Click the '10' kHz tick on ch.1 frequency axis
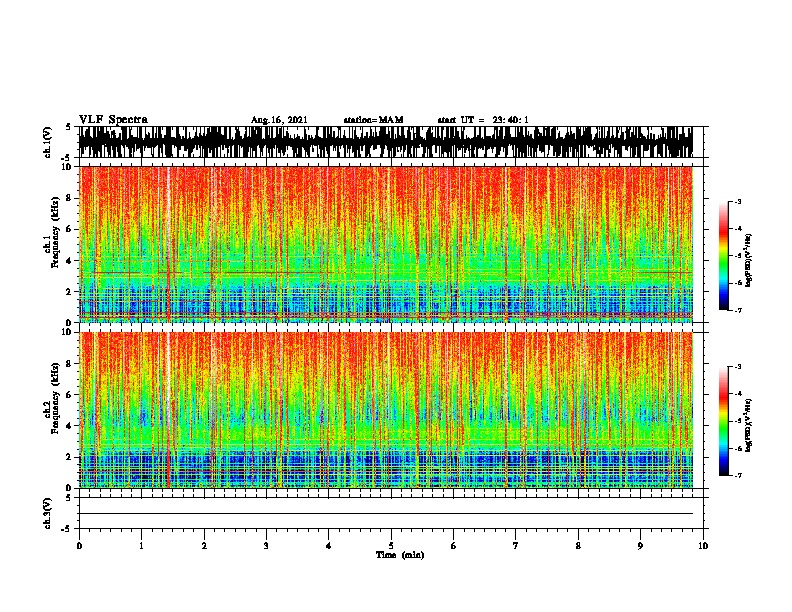792x612 pixels. pos(68,167)
